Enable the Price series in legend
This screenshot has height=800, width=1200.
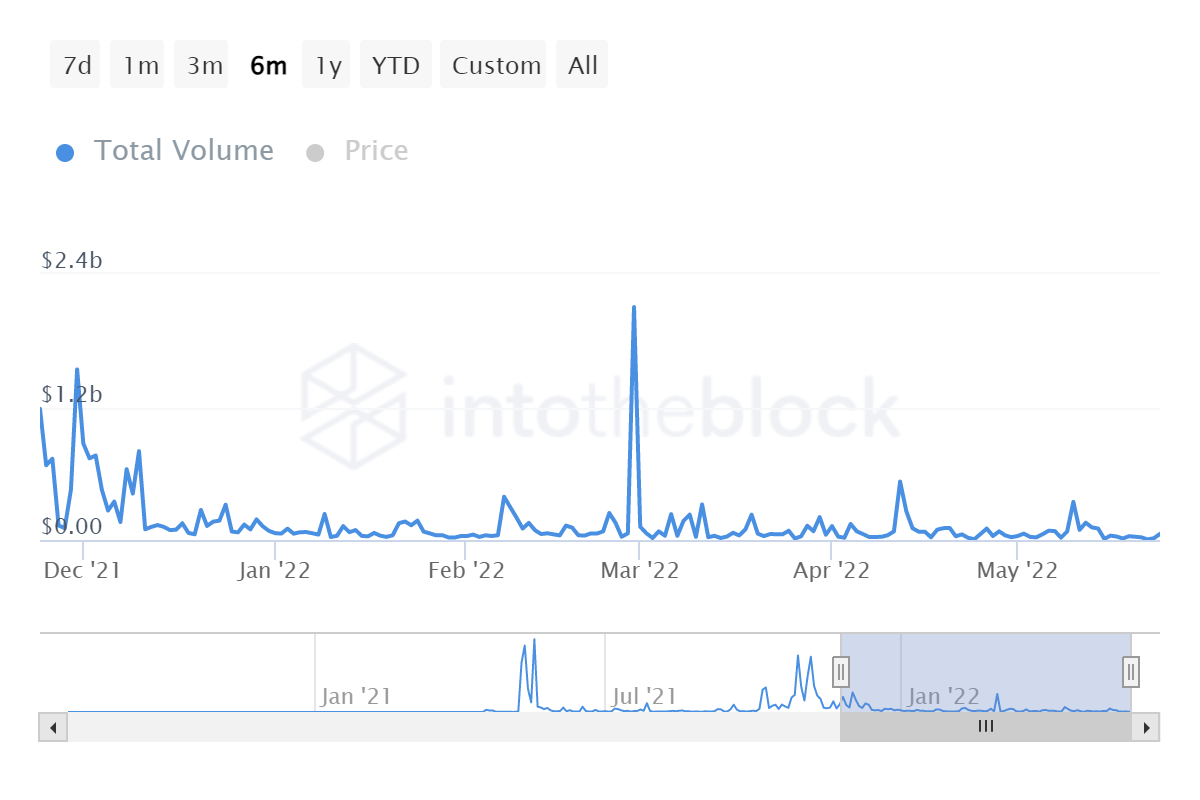376,151
